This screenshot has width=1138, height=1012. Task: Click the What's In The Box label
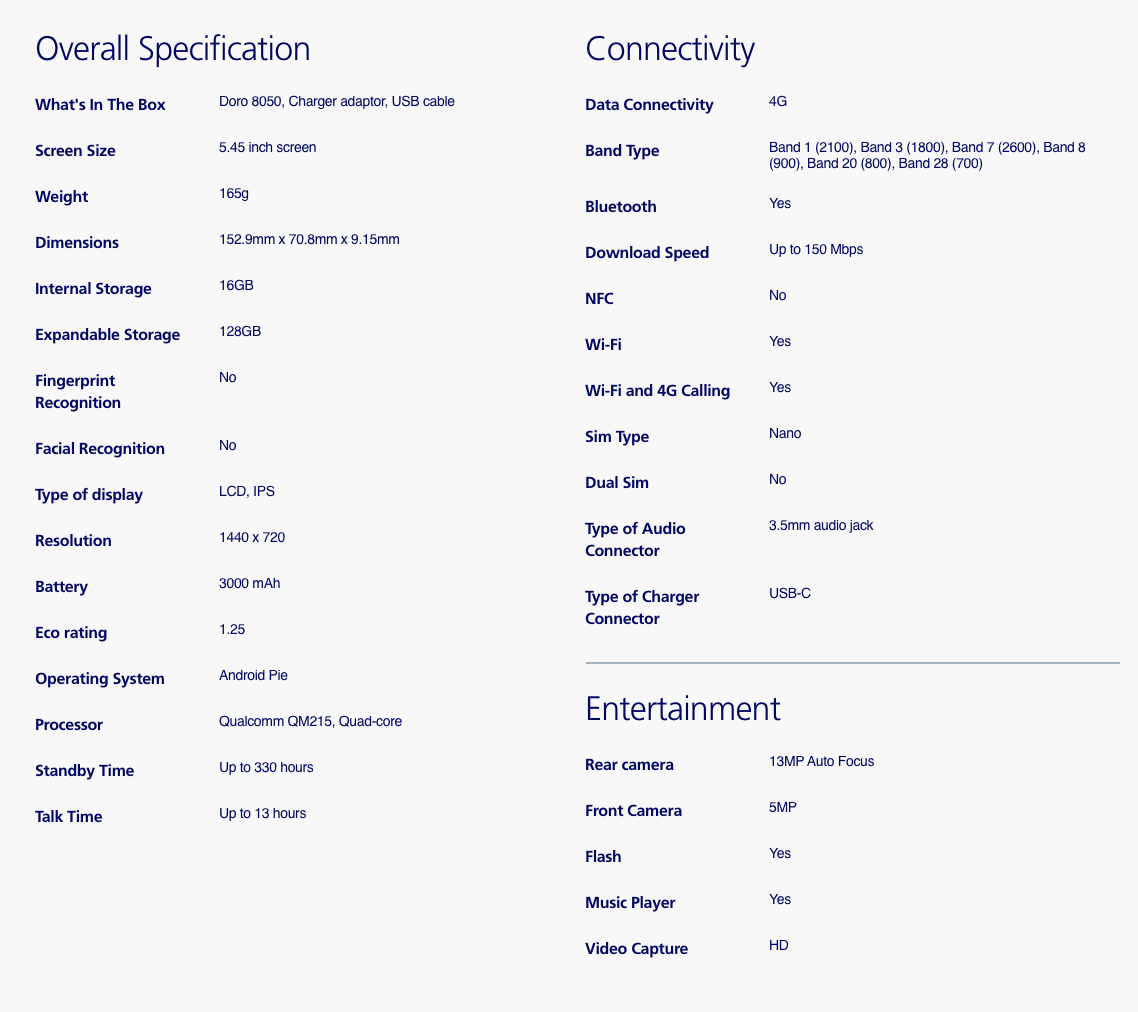coord(100,105)
